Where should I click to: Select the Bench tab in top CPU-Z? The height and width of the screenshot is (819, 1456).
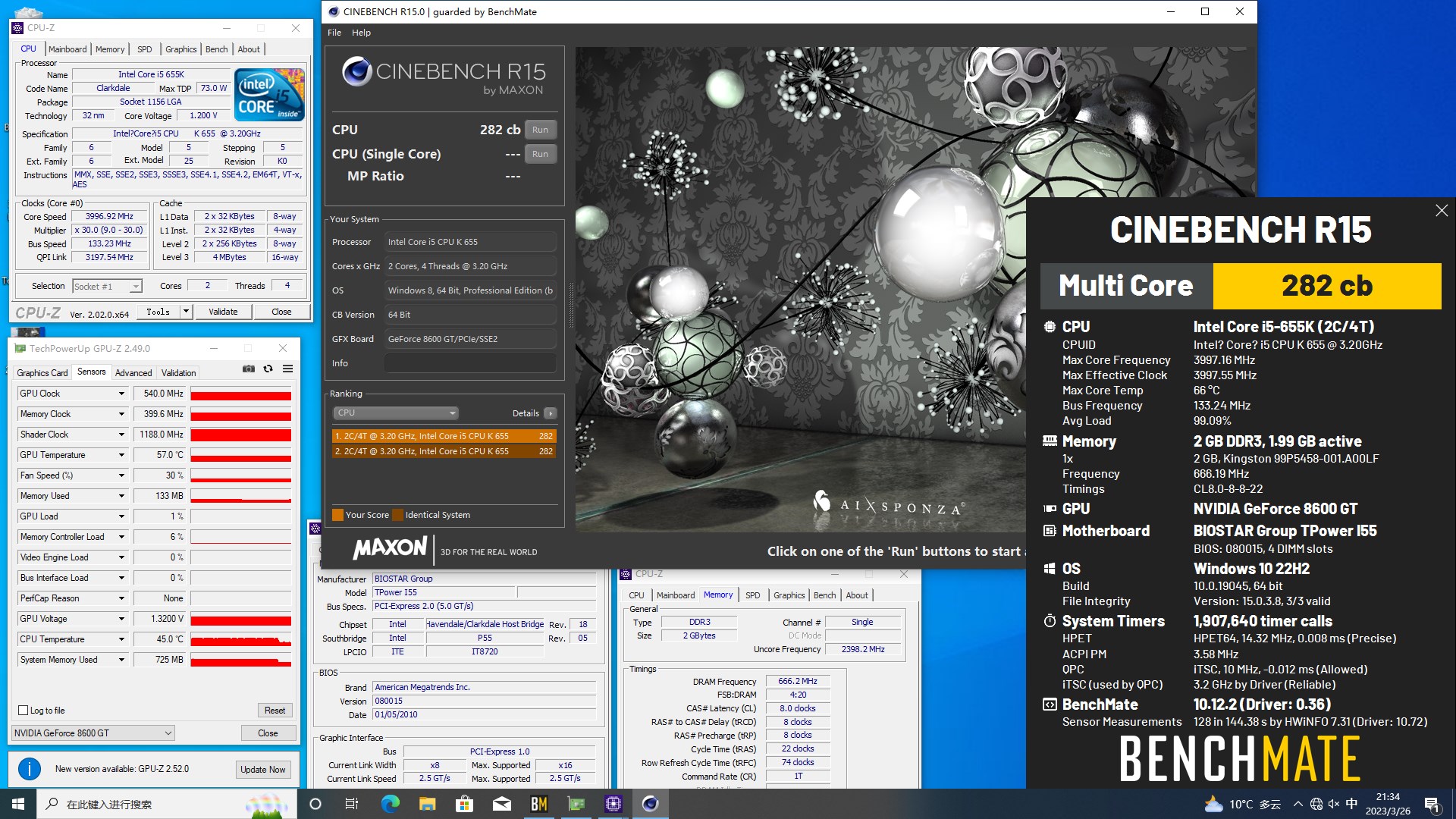point(216,49)
